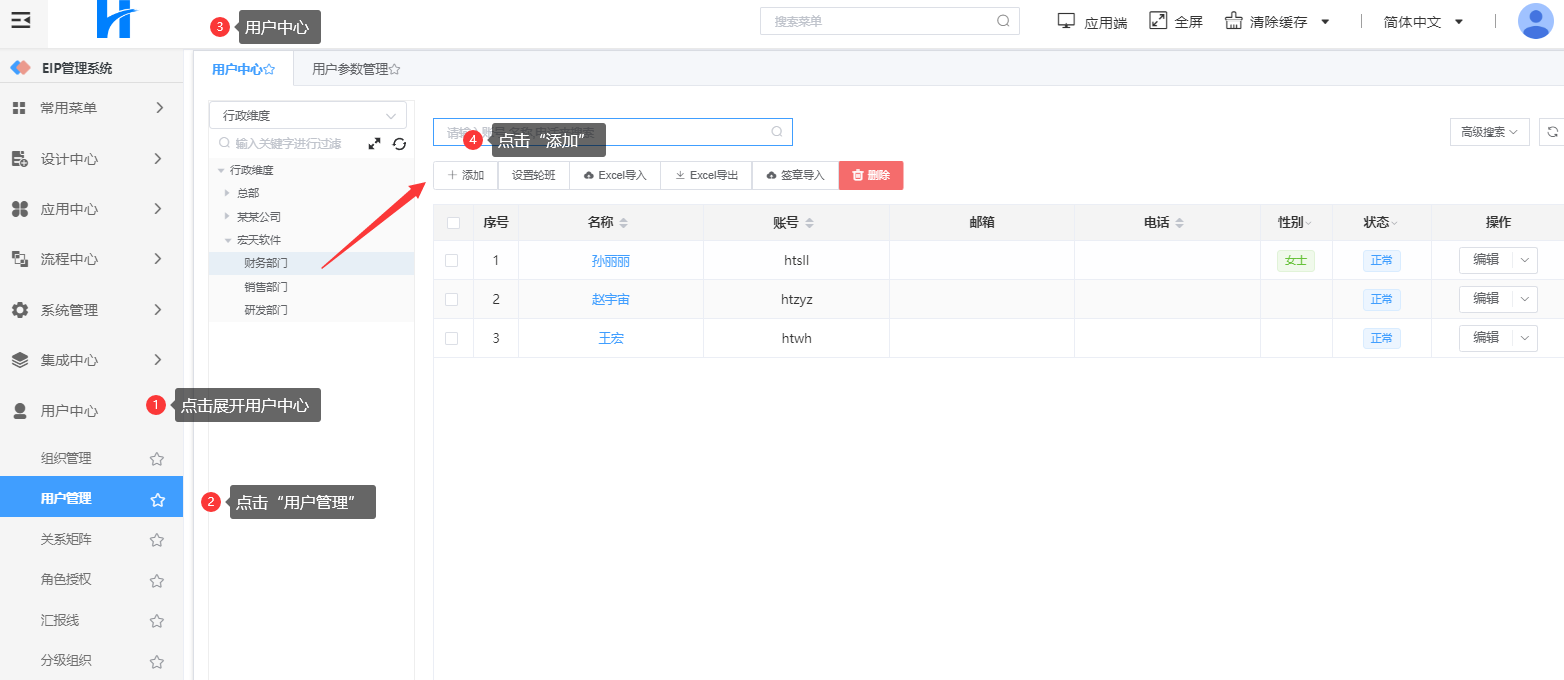Favorite 用户管理 with the star icon
The image size is (1564, 680).
tap(157, 500)
